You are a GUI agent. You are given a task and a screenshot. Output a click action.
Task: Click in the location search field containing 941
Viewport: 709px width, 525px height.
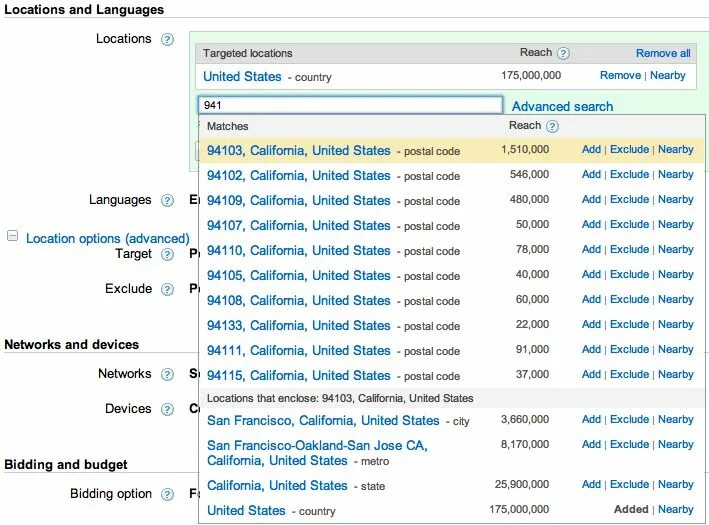350,105
